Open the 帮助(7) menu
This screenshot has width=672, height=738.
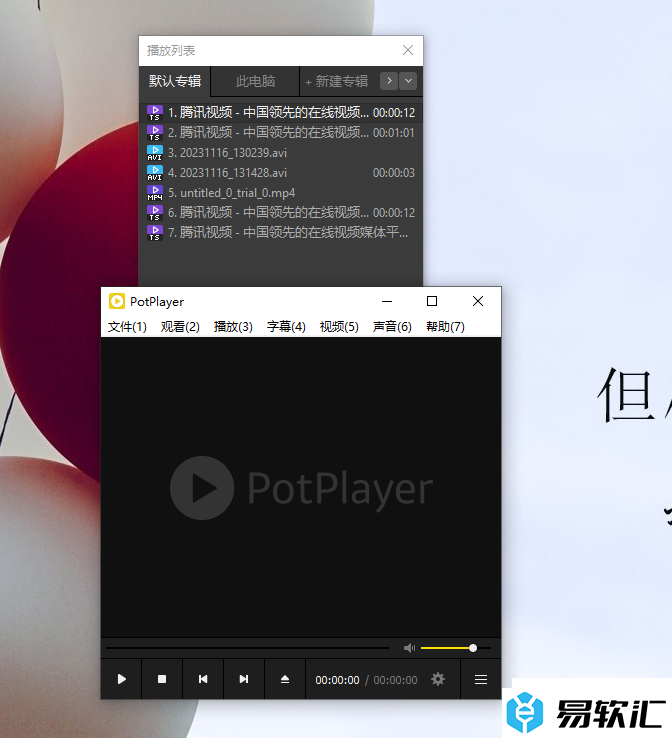[x=445, y=326]
